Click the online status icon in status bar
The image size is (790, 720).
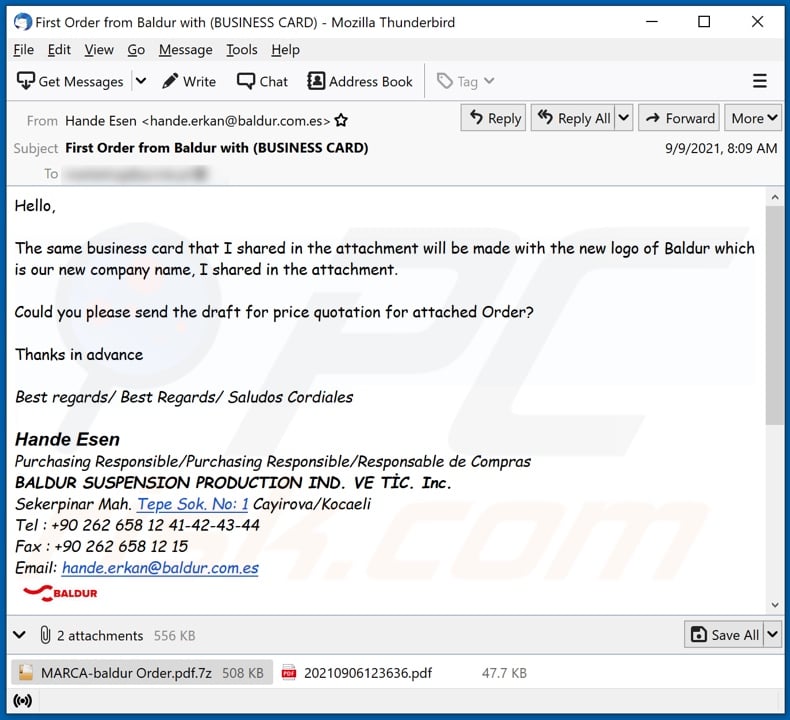click(x=23, y=701)
